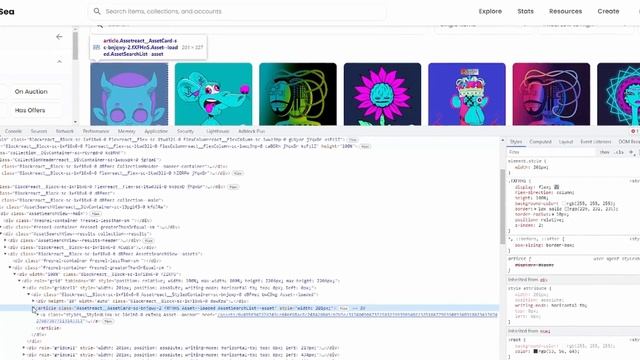This screenshot has width=640, height=360.
Task: Expand the border shorthand property triangle
Action: [x=535, y=209]
